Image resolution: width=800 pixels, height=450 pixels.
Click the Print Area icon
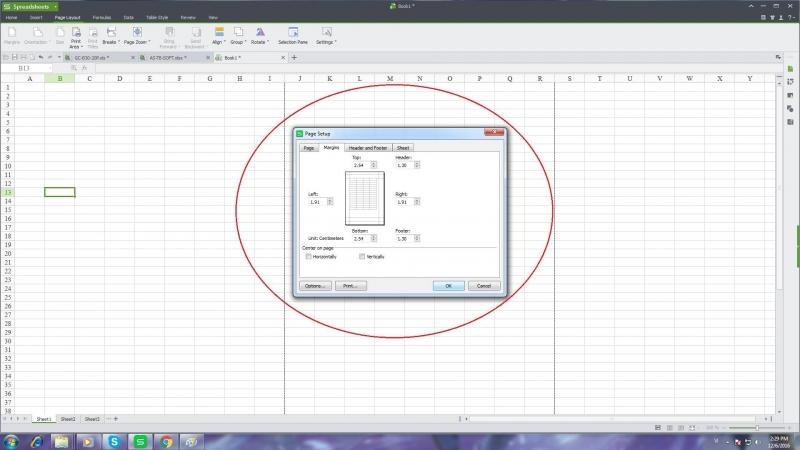click(76, 33)
